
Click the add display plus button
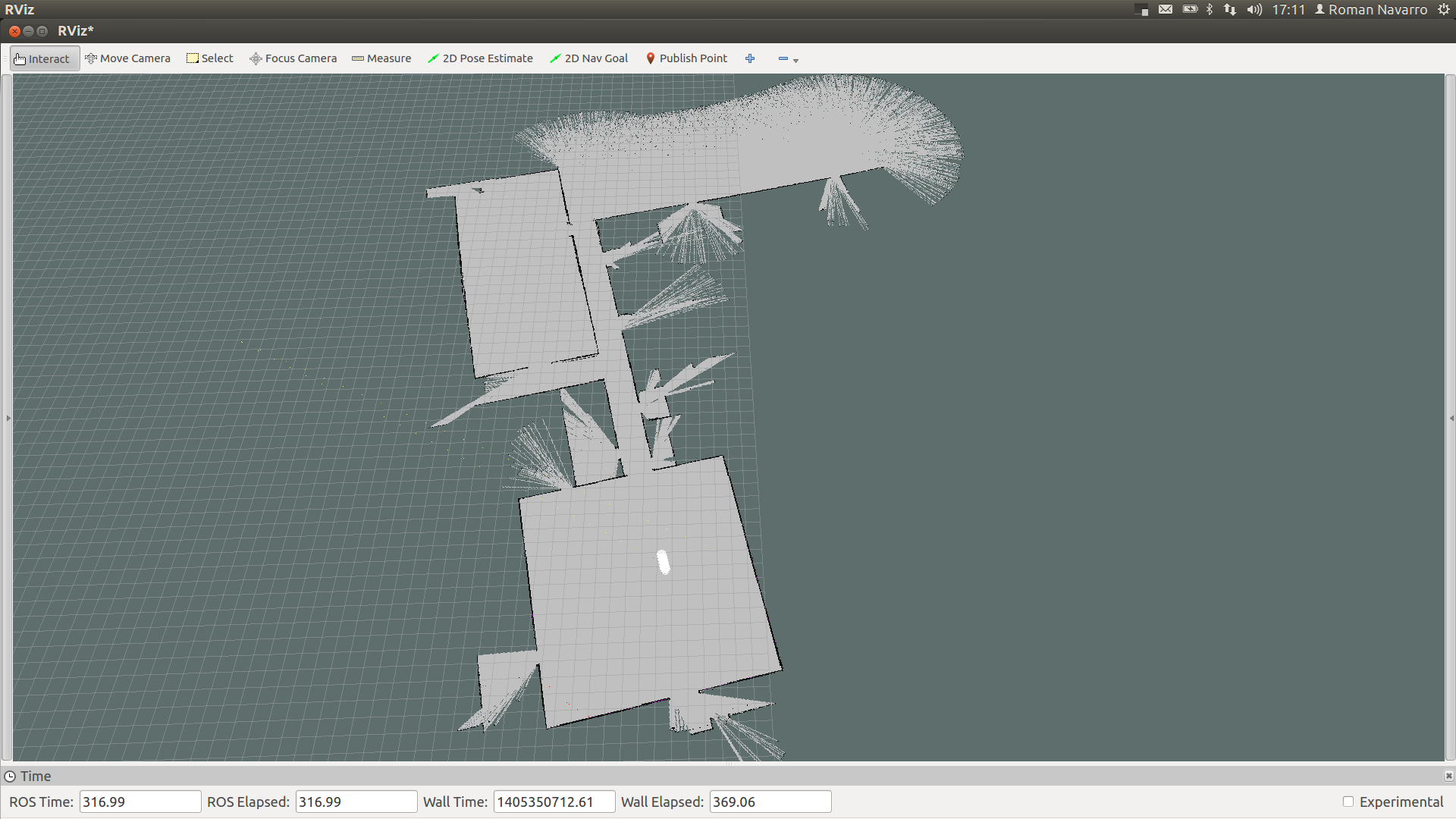coord(750,57)
